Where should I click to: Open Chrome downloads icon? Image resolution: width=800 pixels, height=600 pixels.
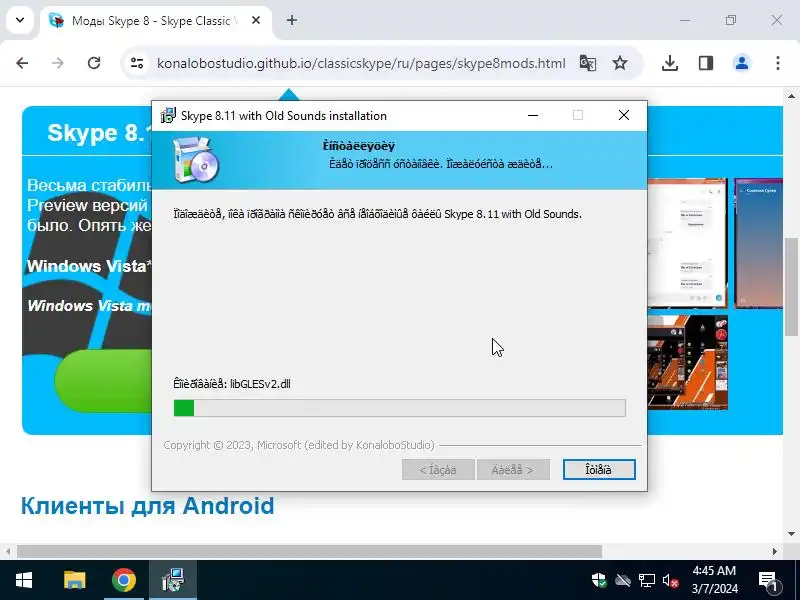669,63
